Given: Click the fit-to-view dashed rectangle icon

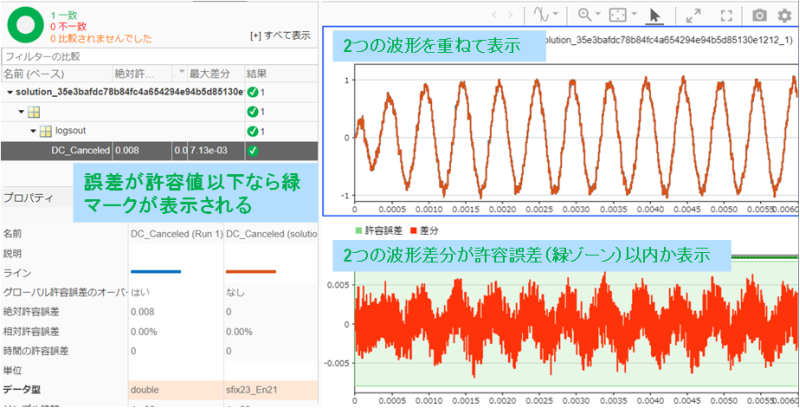Looking at the screenshot, I should pyautogui.click(x=618, y=15).
